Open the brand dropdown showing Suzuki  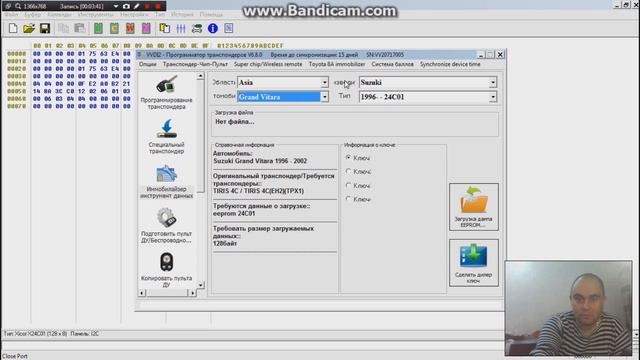pos(428,82)
